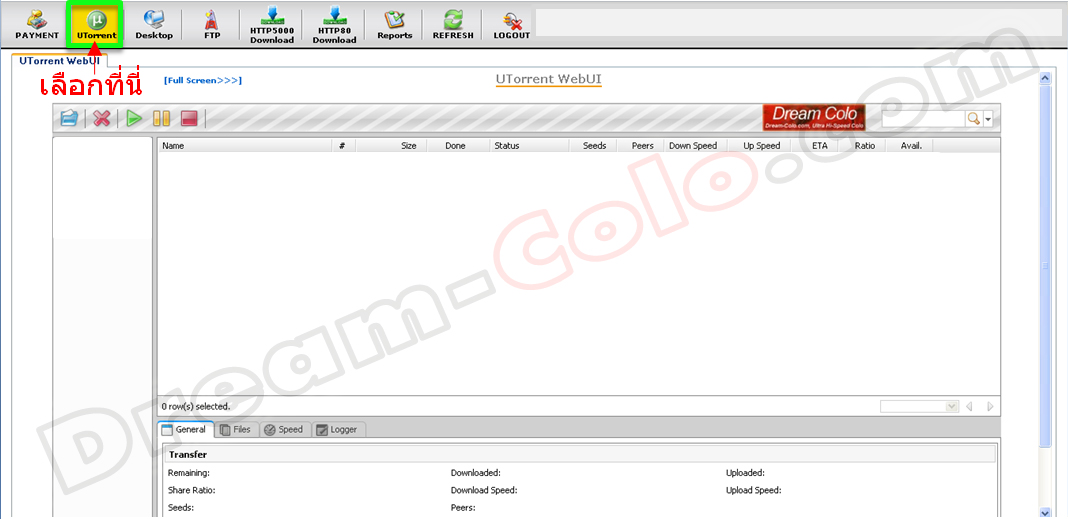Sort by the # column header
The image size is (1068, 519).
click(343, 146)
